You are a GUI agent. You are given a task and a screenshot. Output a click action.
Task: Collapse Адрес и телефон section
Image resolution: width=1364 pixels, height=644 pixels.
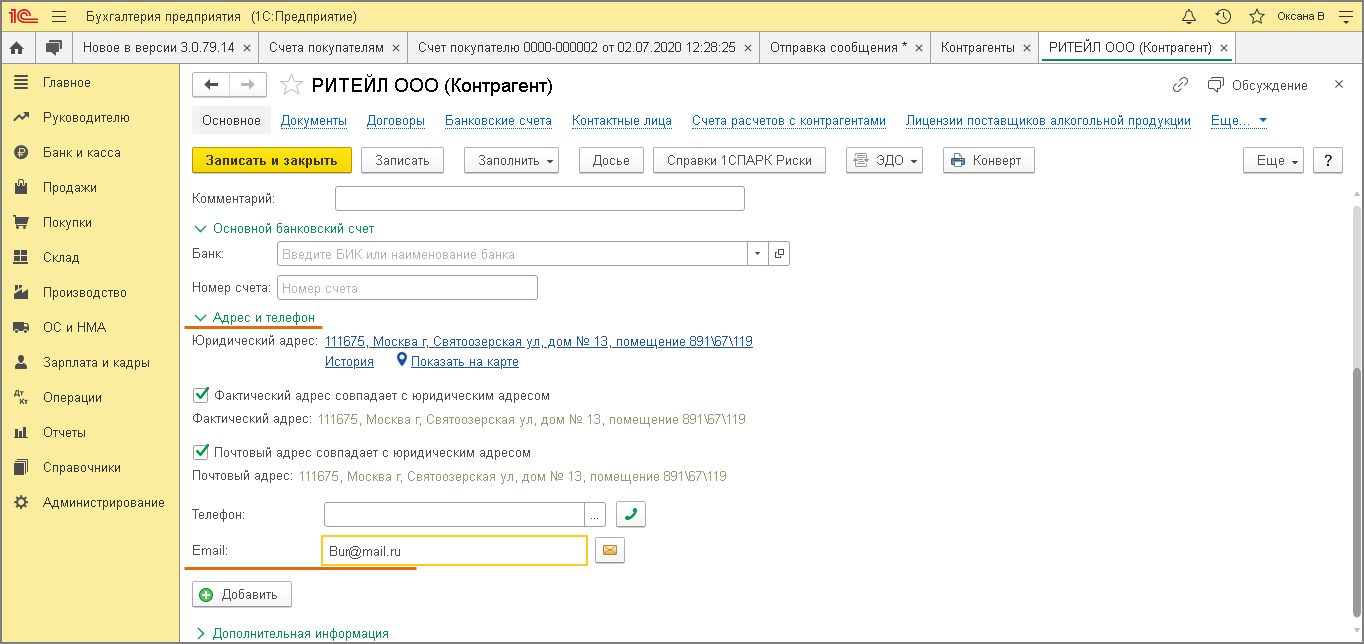(x=254, y=317)
